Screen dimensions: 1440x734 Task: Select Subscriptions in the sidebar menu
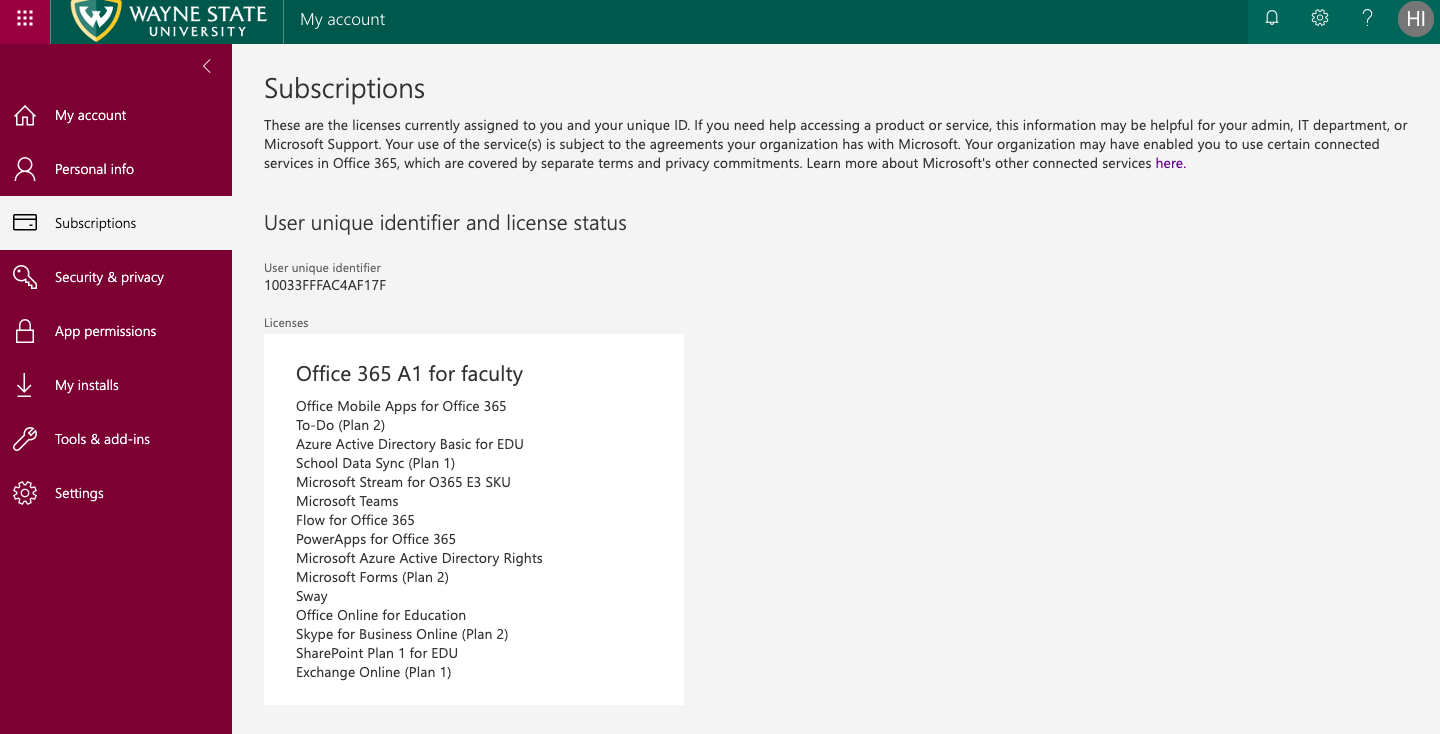pyautogui.click(x=116, y=223)
